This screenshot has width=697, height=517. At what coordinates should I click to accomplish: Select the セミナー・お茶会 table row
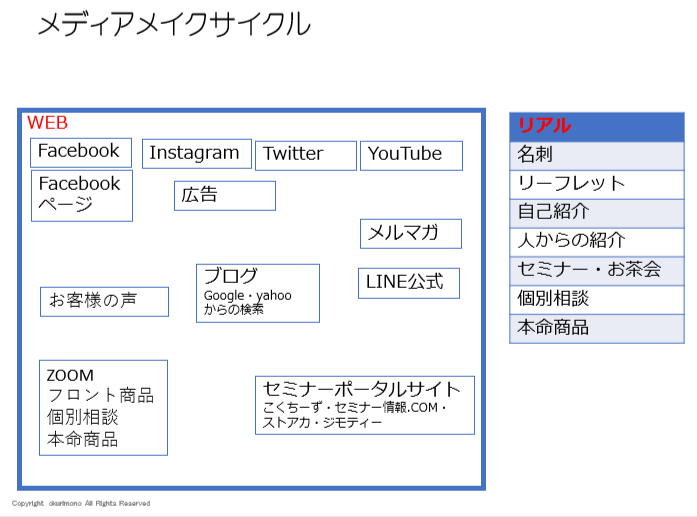(x=596, y=270)
